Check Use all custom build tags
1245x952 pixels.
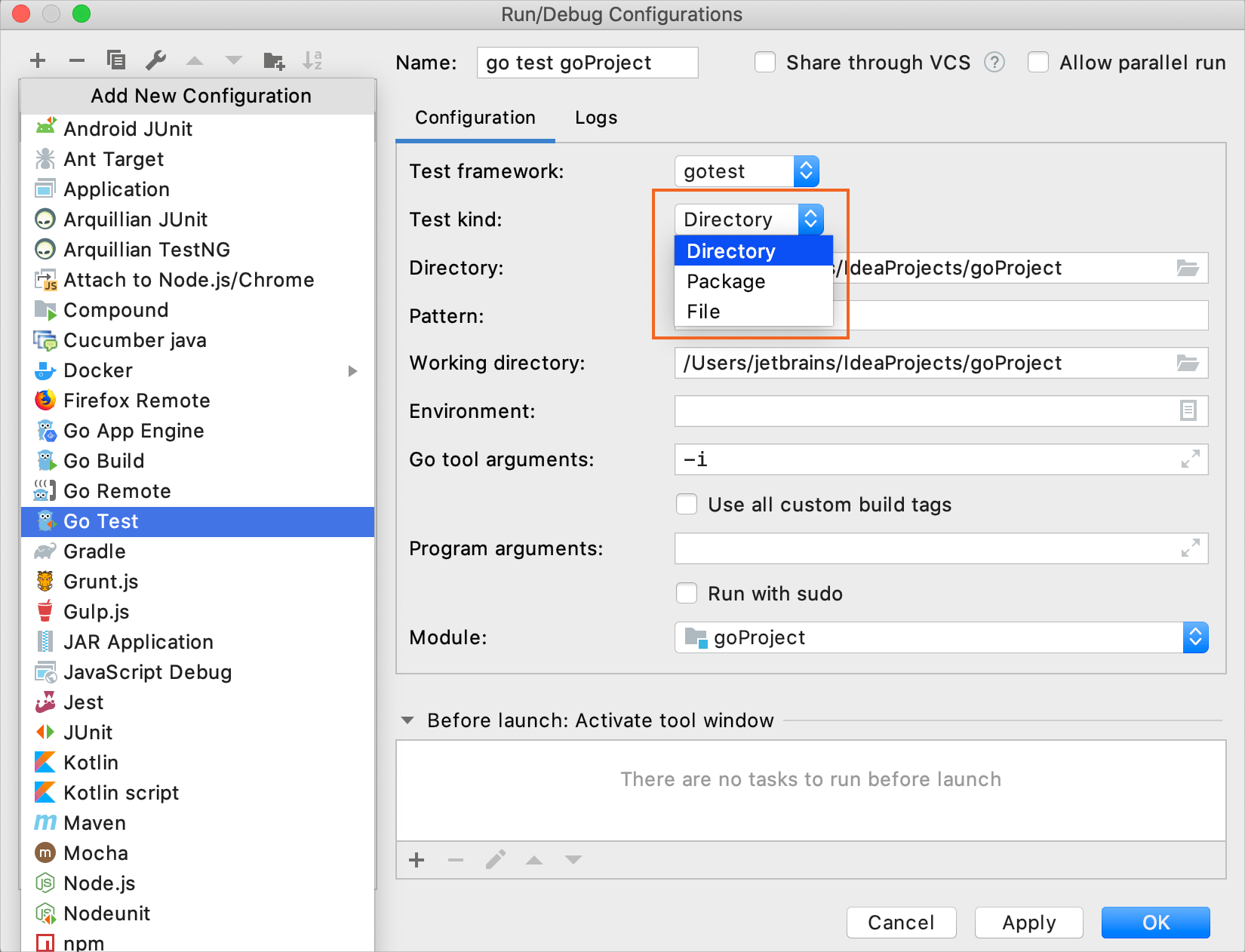[x=687, y=504]
